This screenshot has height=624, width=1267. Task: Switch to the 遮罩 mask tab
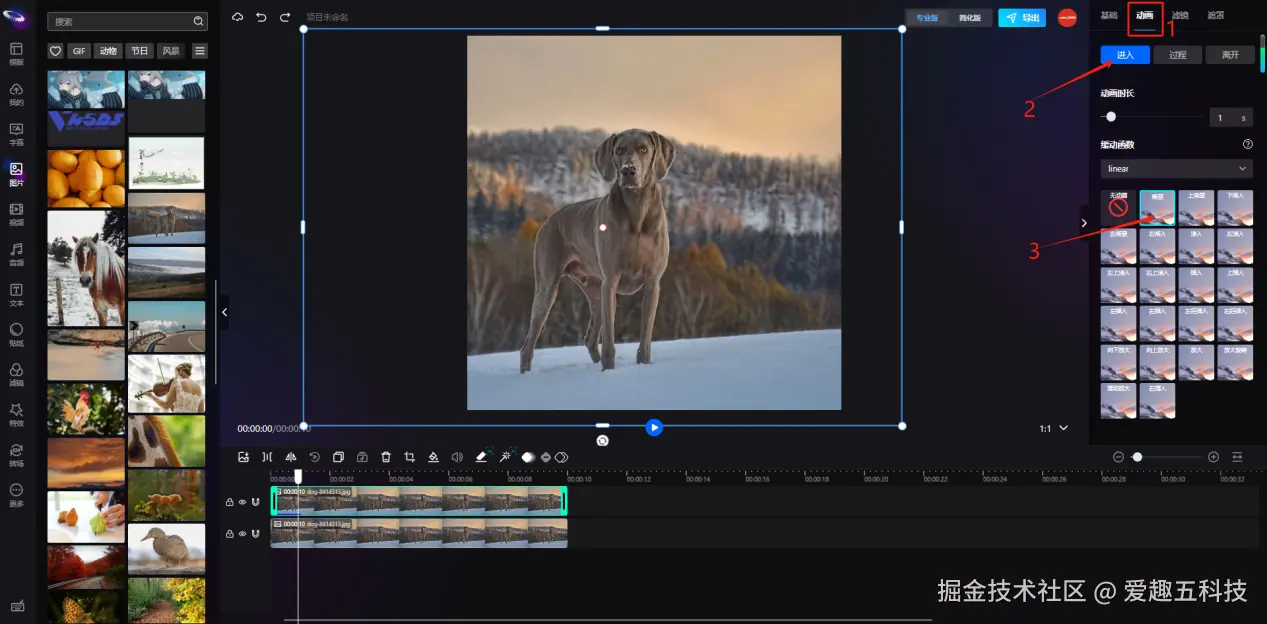click(x=1216, y=15)
